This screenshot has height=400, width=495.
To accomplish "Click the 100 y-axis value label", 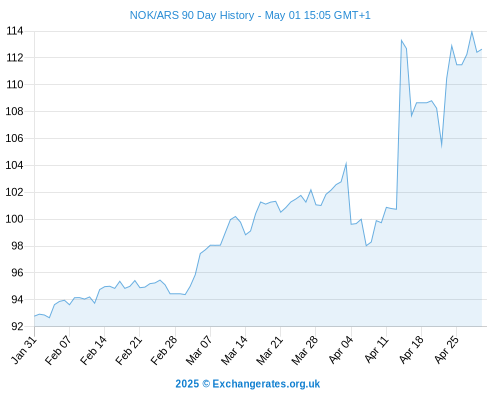I will [14, 219].
